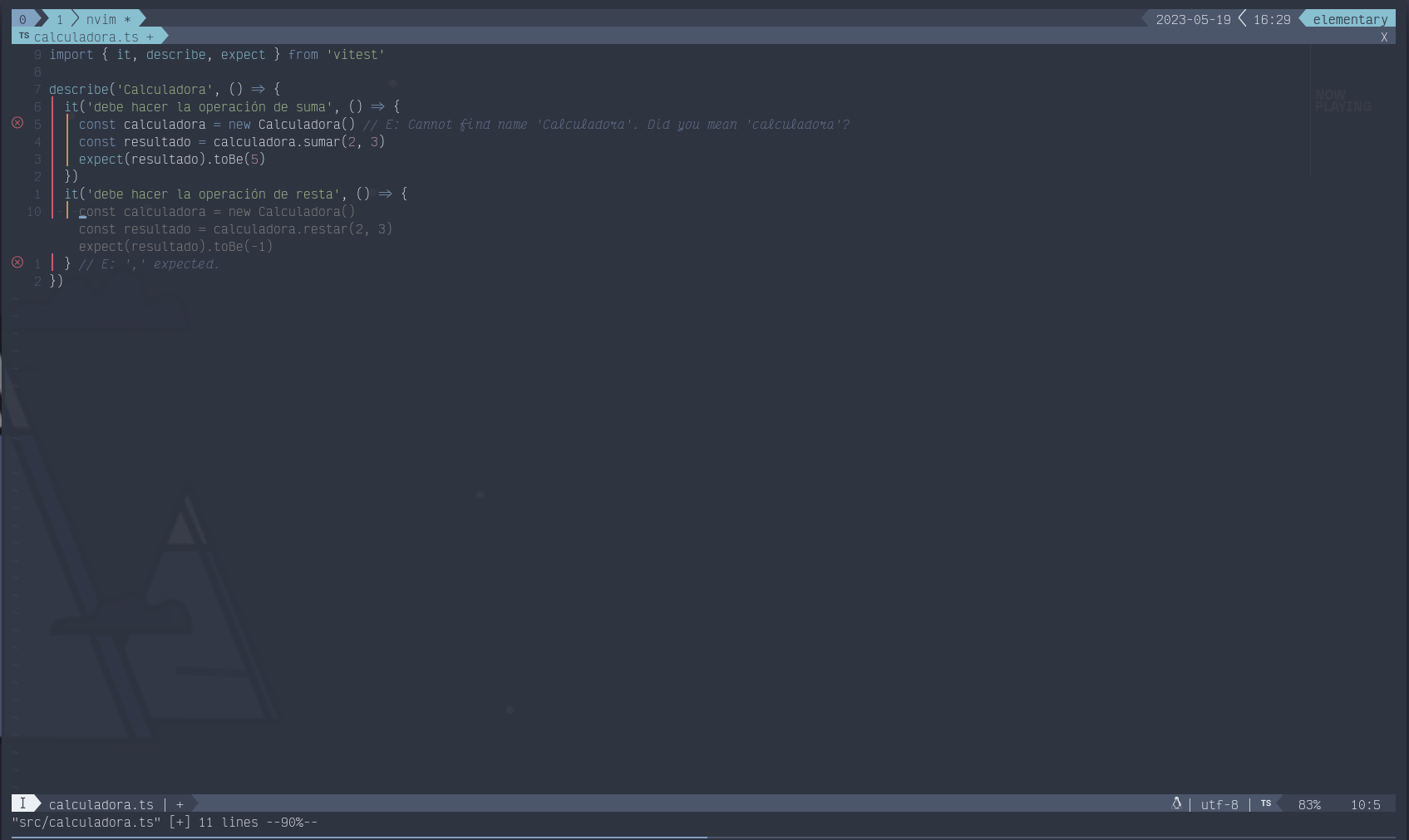Click the 2023-05-19 date in top bar
Viewport: 1409px width, 840px height.
(1192, 19)
